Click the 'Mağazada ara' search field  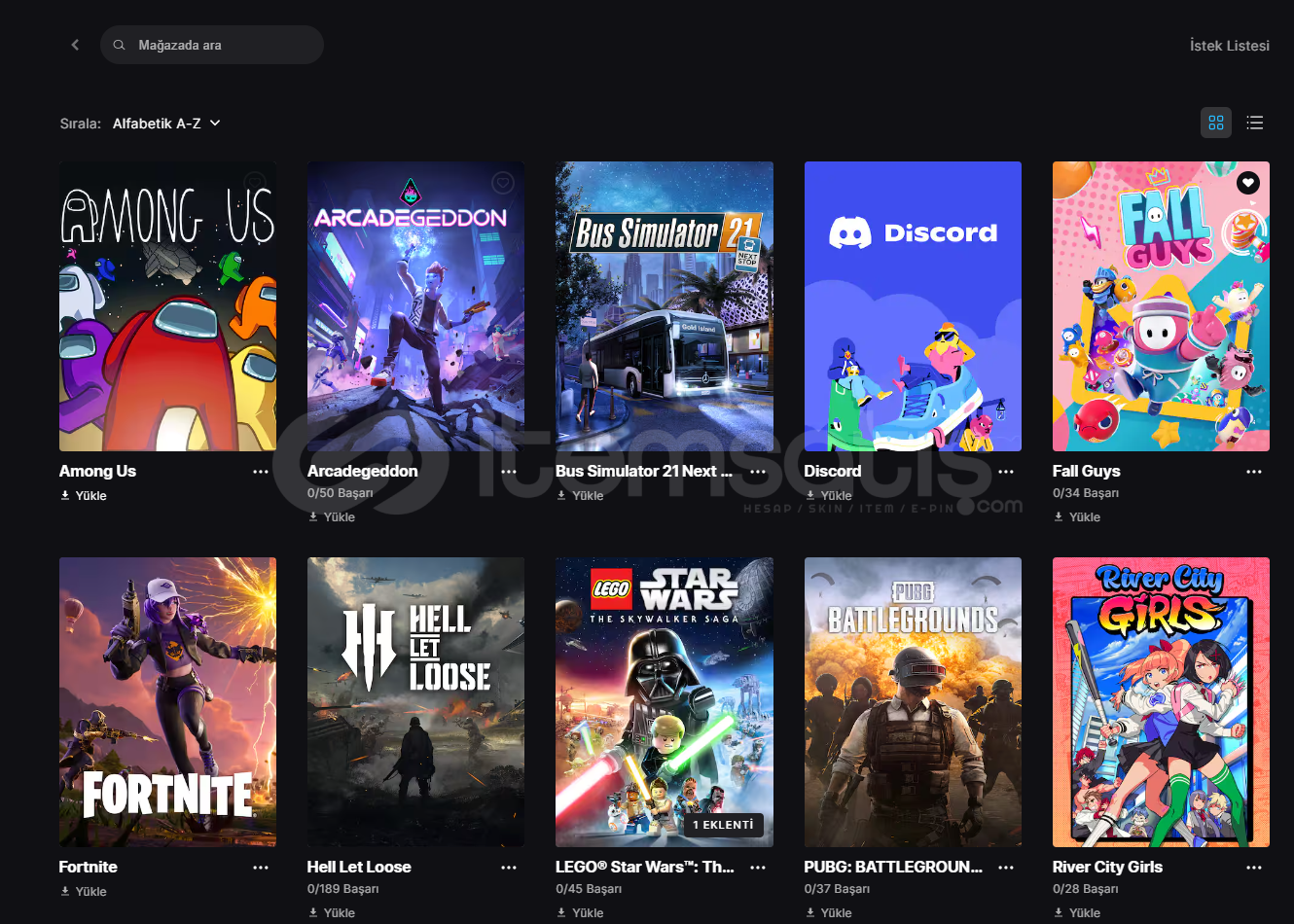[x=212, y=45]
